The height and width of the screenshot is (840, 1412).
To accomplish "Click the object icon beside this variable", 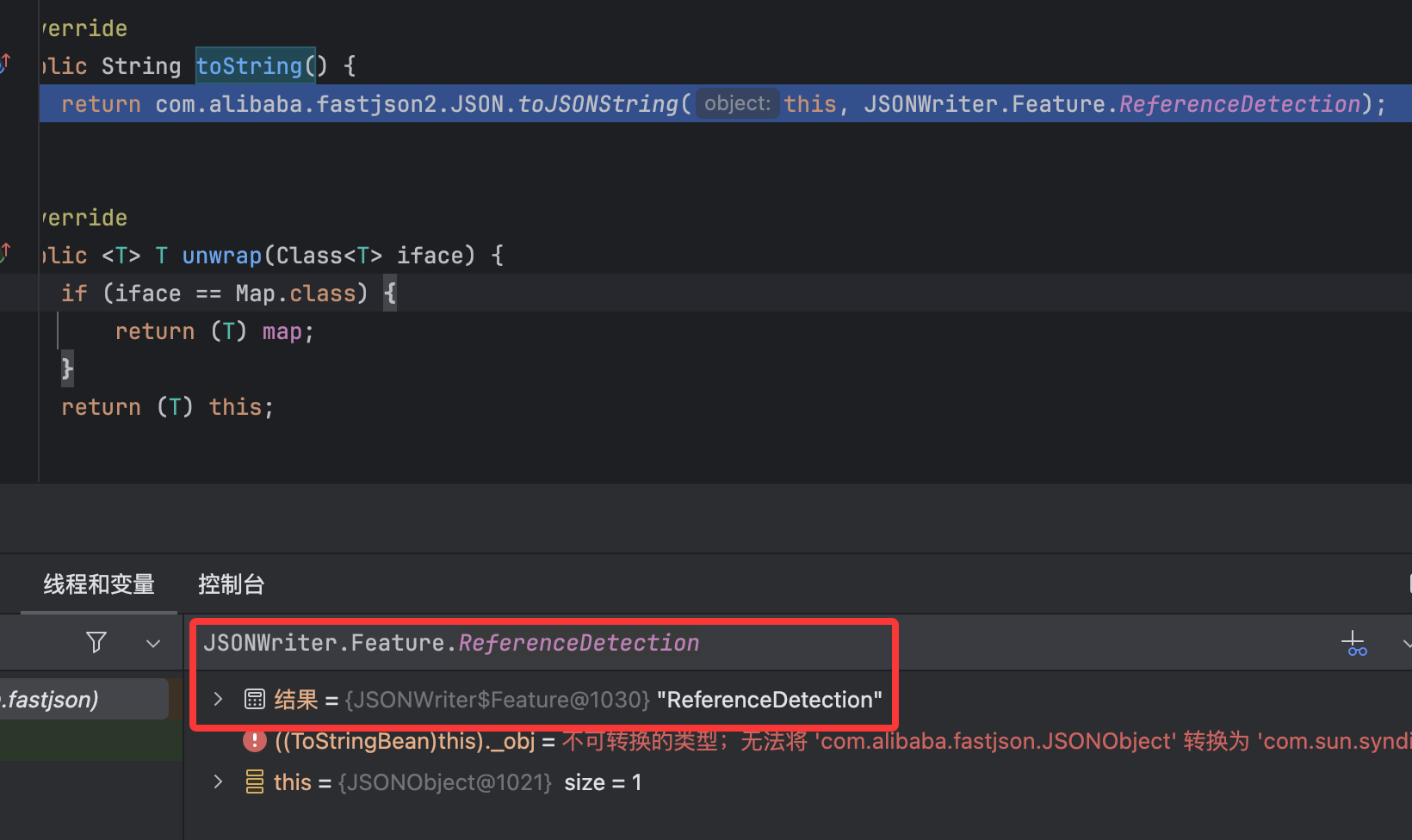I will click(x=255, y=781).
